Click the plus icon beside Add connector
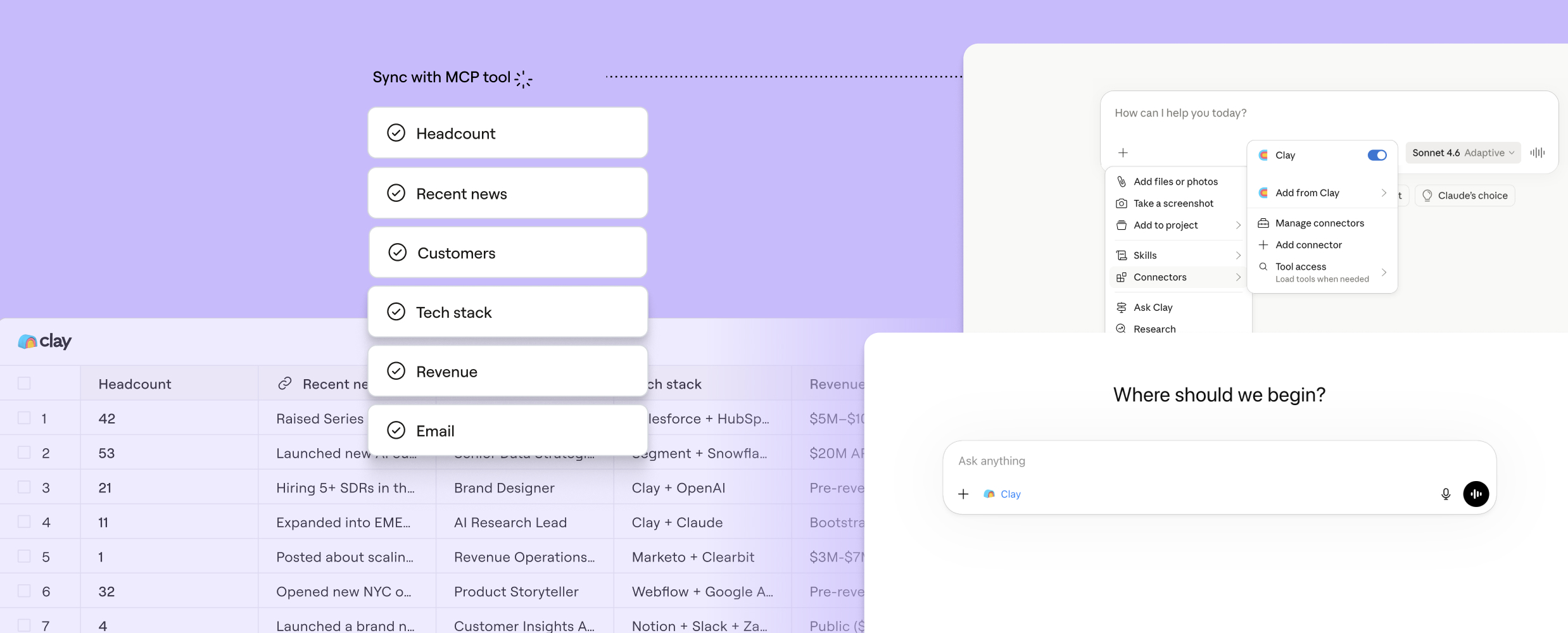Viewport: 1568px width, 633px height. (1263, 245)
